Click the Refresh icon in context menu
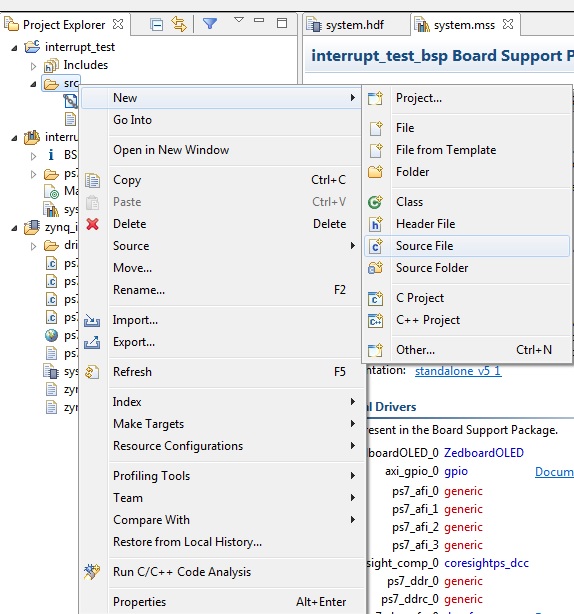The height and width of the screenshot is (614, 574). tap(92, 372)
